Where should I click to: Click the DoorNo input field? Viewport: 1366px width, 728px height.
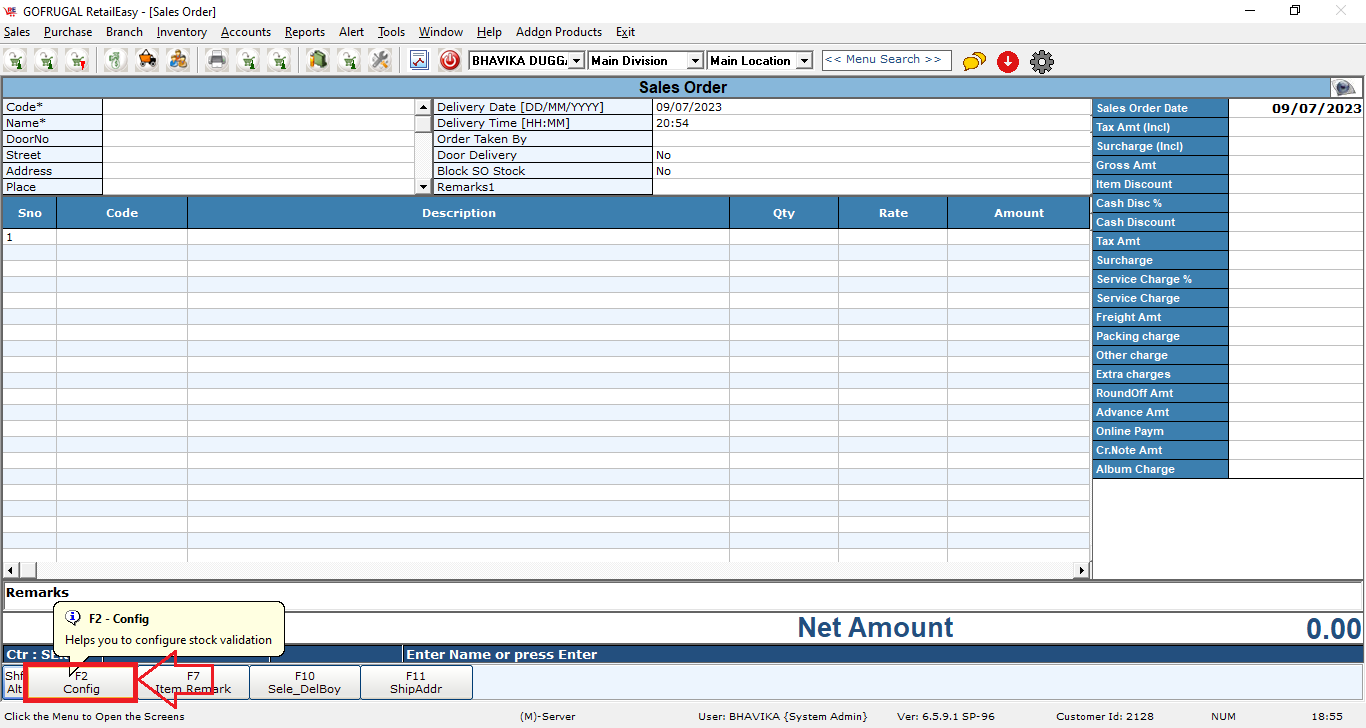click(258, 139)
